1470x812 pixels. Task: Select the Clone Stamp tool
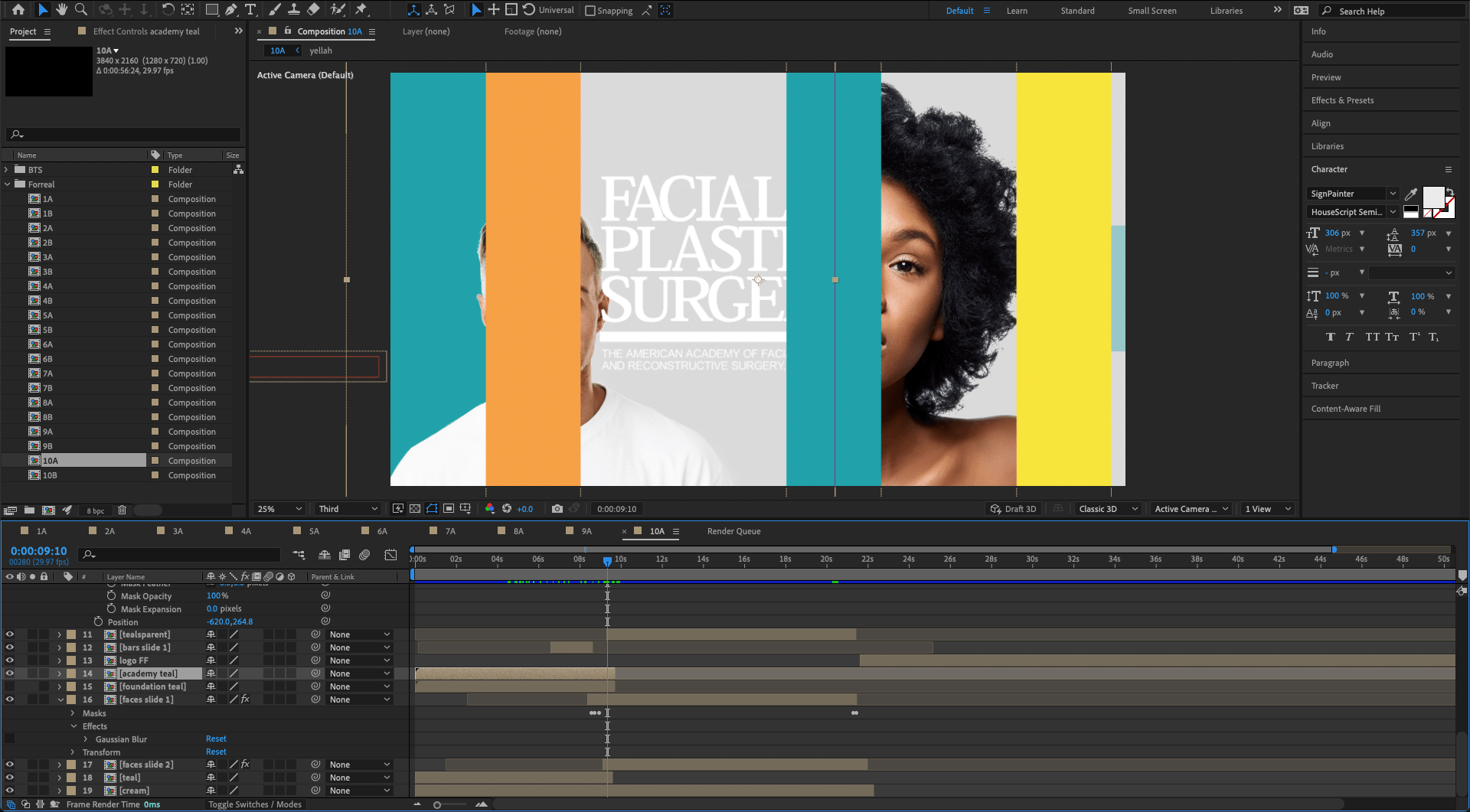293,10
